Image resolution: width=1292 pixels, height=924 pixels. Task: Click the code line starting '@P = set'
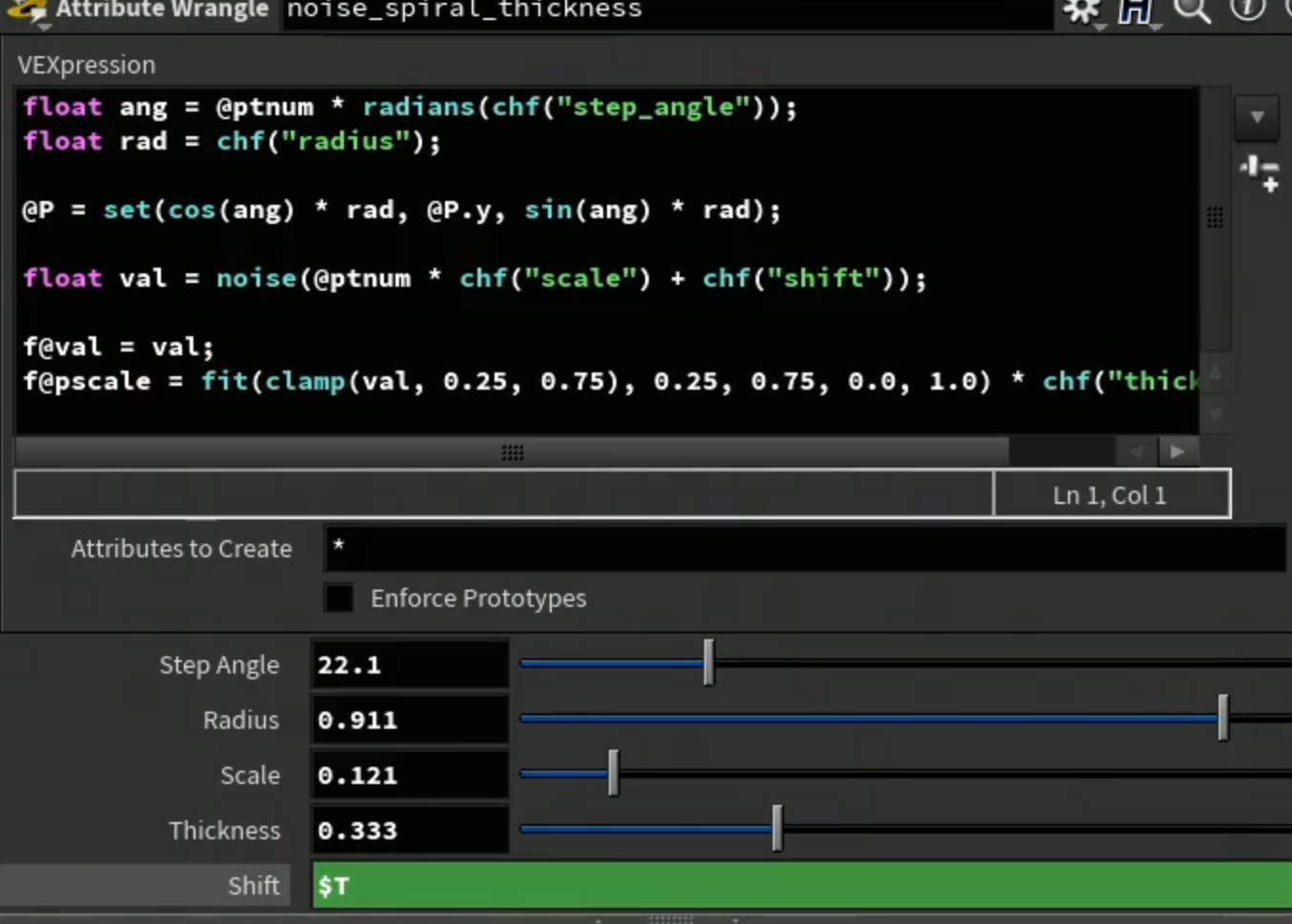401,210
